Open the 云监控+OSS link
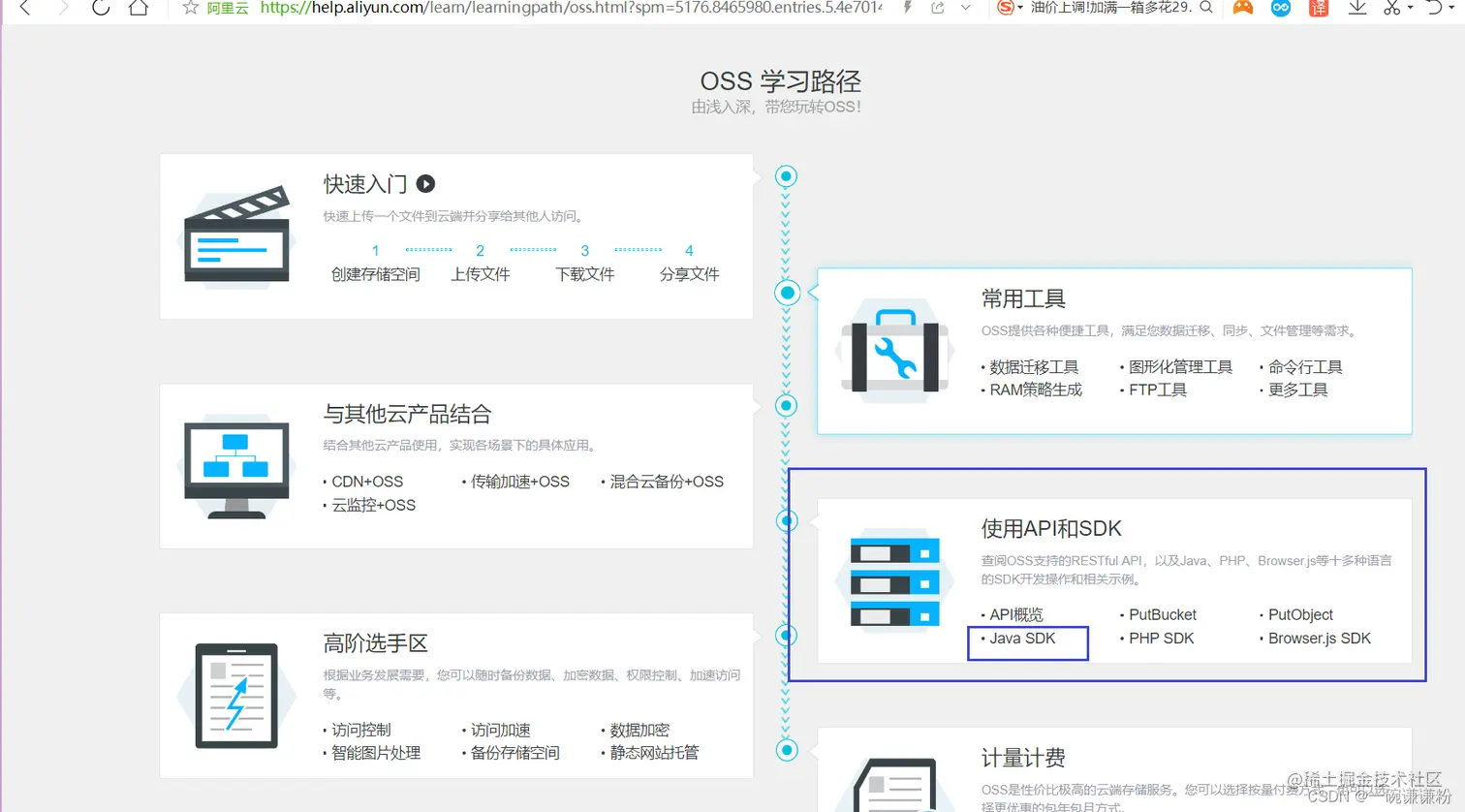1465x812 pixels. 373,505
